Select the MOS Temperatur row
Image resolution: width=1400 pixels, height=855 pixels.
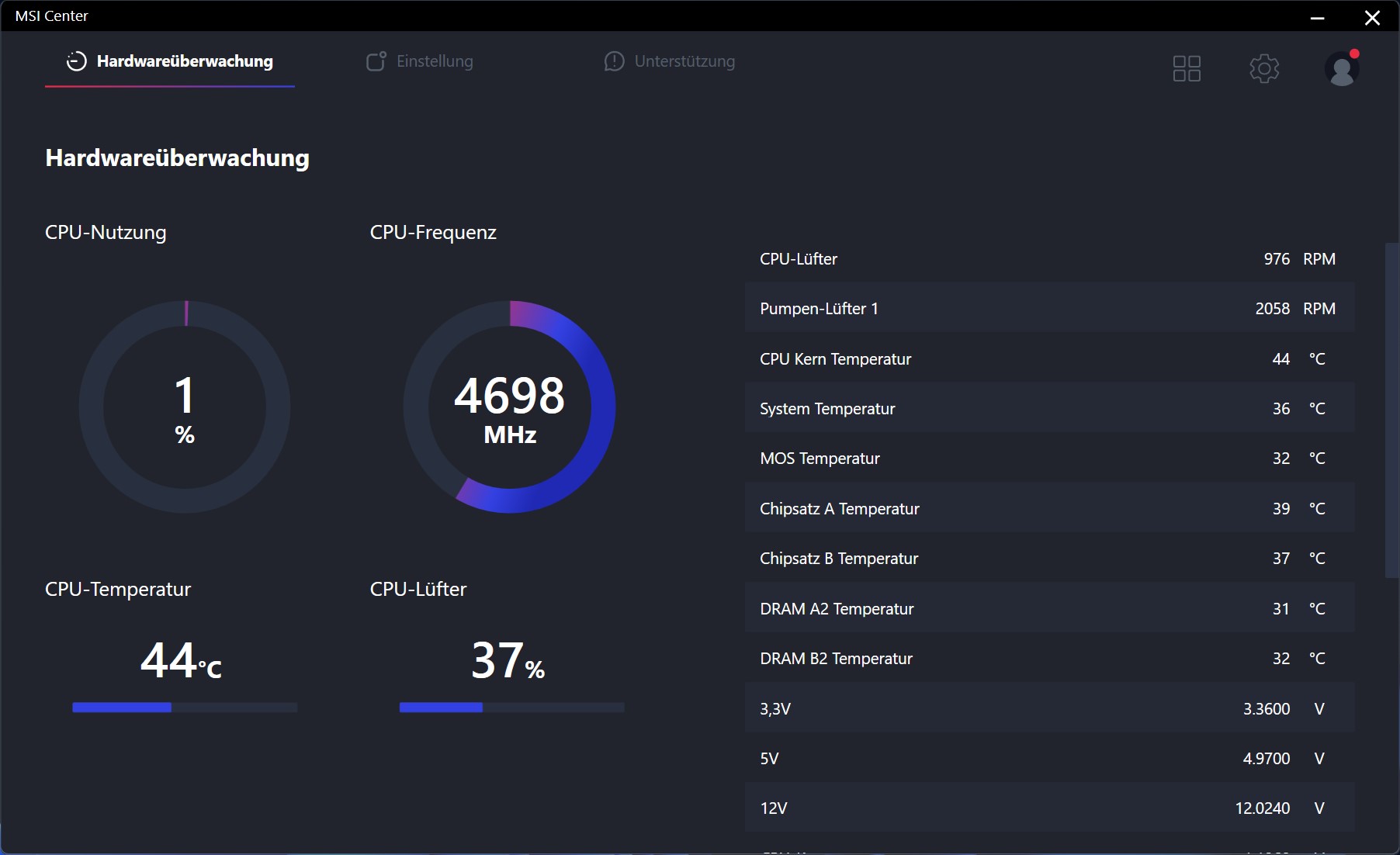tap(1049, 459)
